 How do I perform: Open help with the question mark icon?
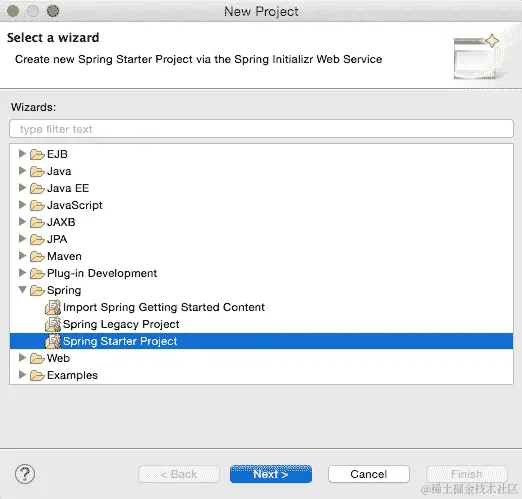click(x=25, y=474)
